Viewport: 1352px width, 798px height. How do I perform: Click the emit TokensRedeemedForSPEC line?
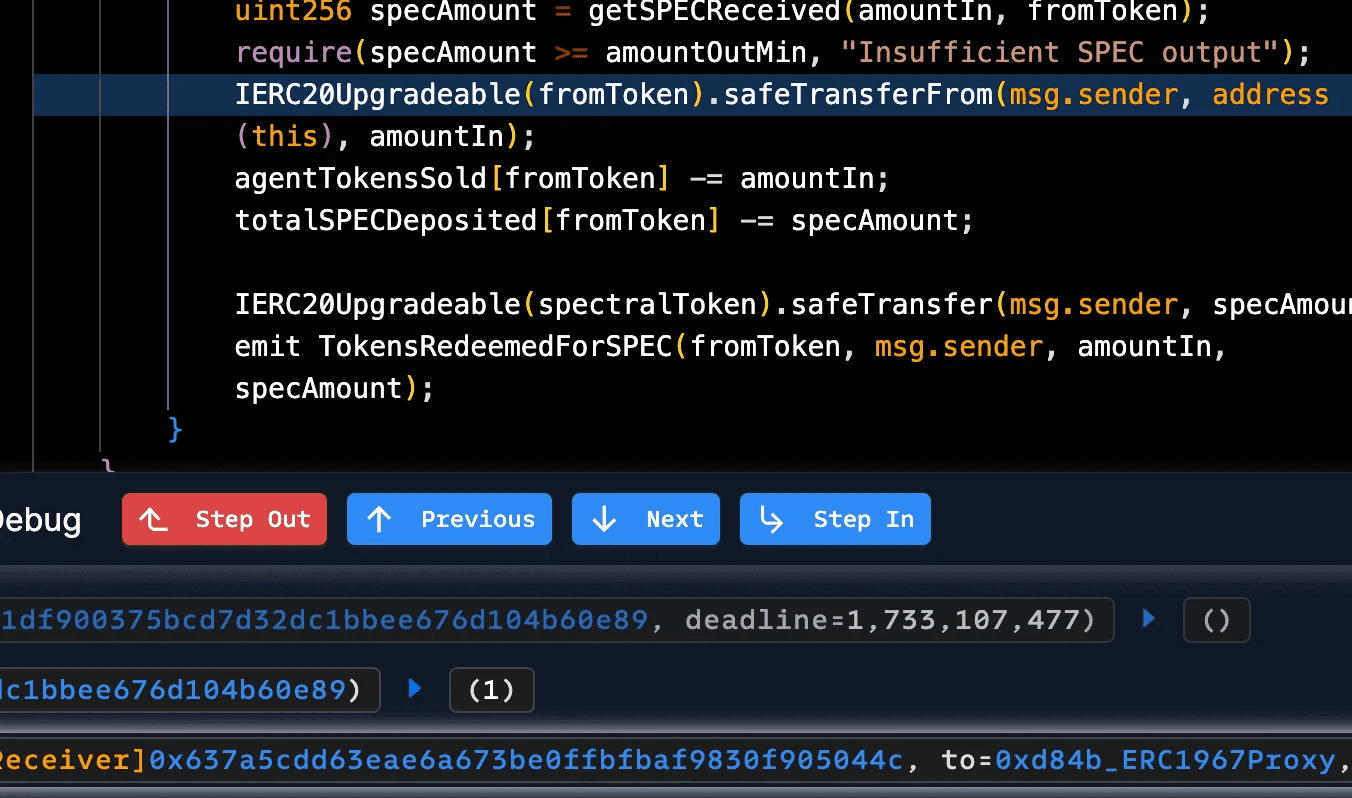click(x=730, y=347)
